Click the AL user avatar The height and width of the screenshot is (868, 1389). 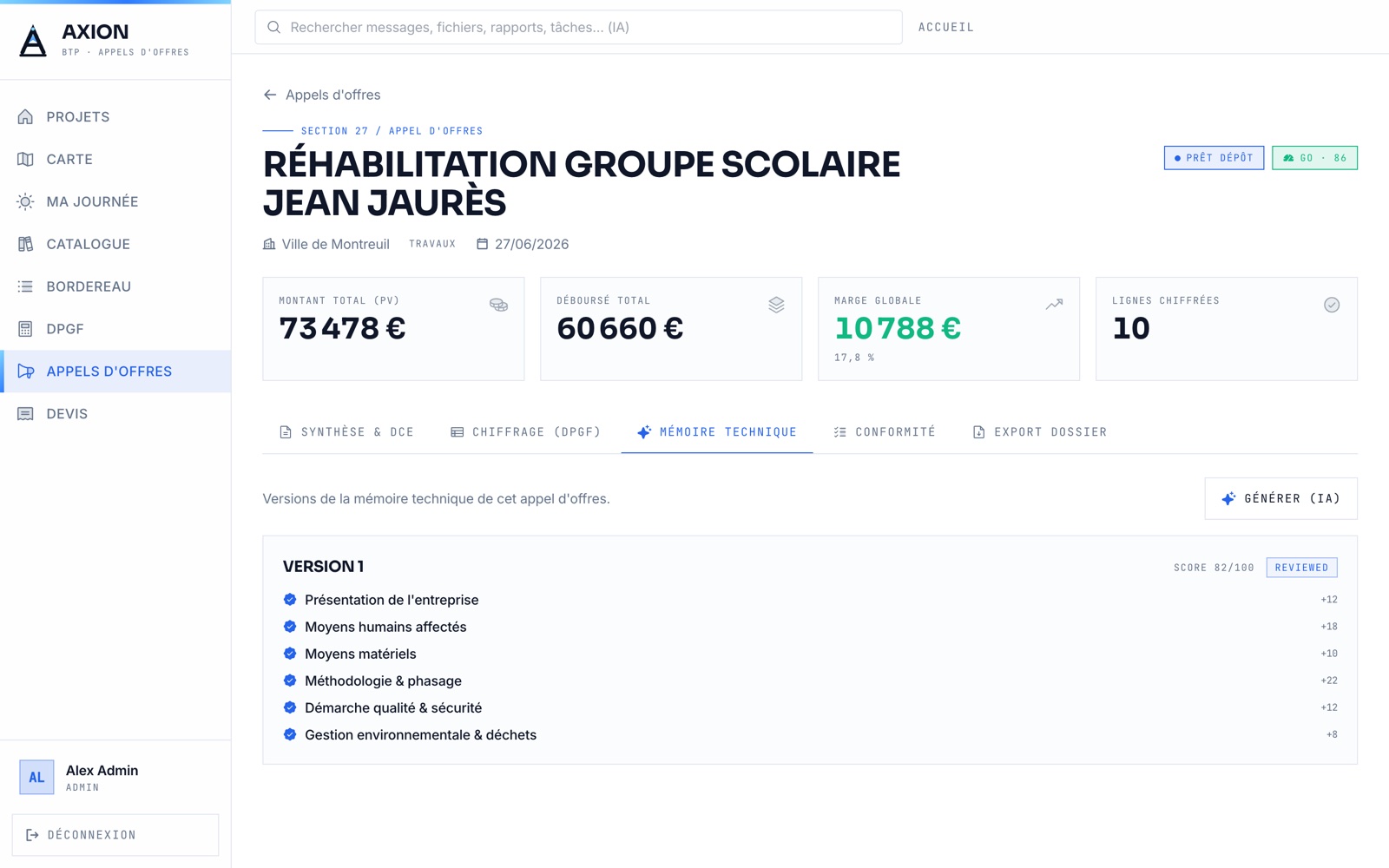(36, 777)
